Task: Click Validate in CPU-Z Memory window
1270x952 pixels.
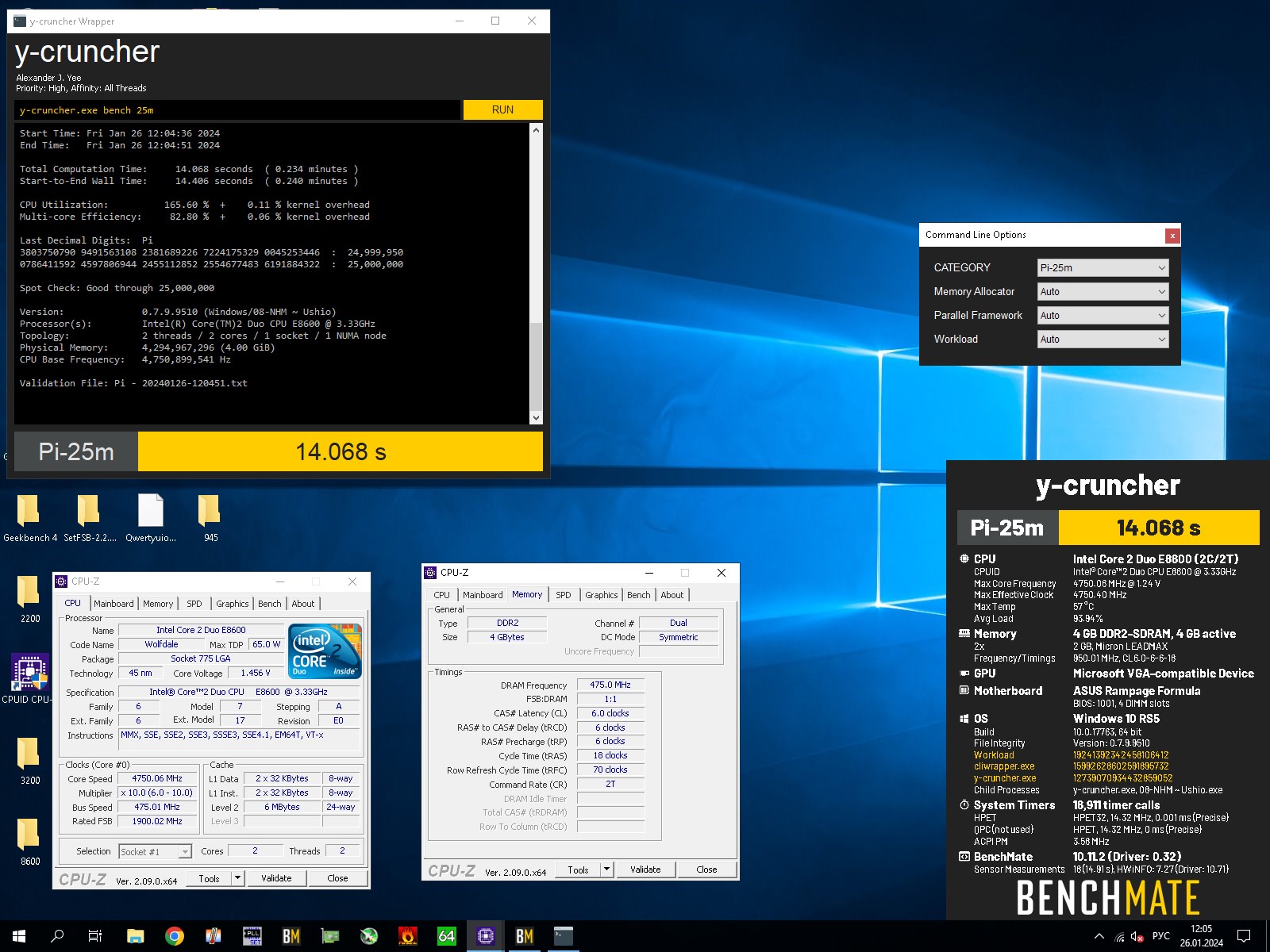Action: tap(645, 869)
